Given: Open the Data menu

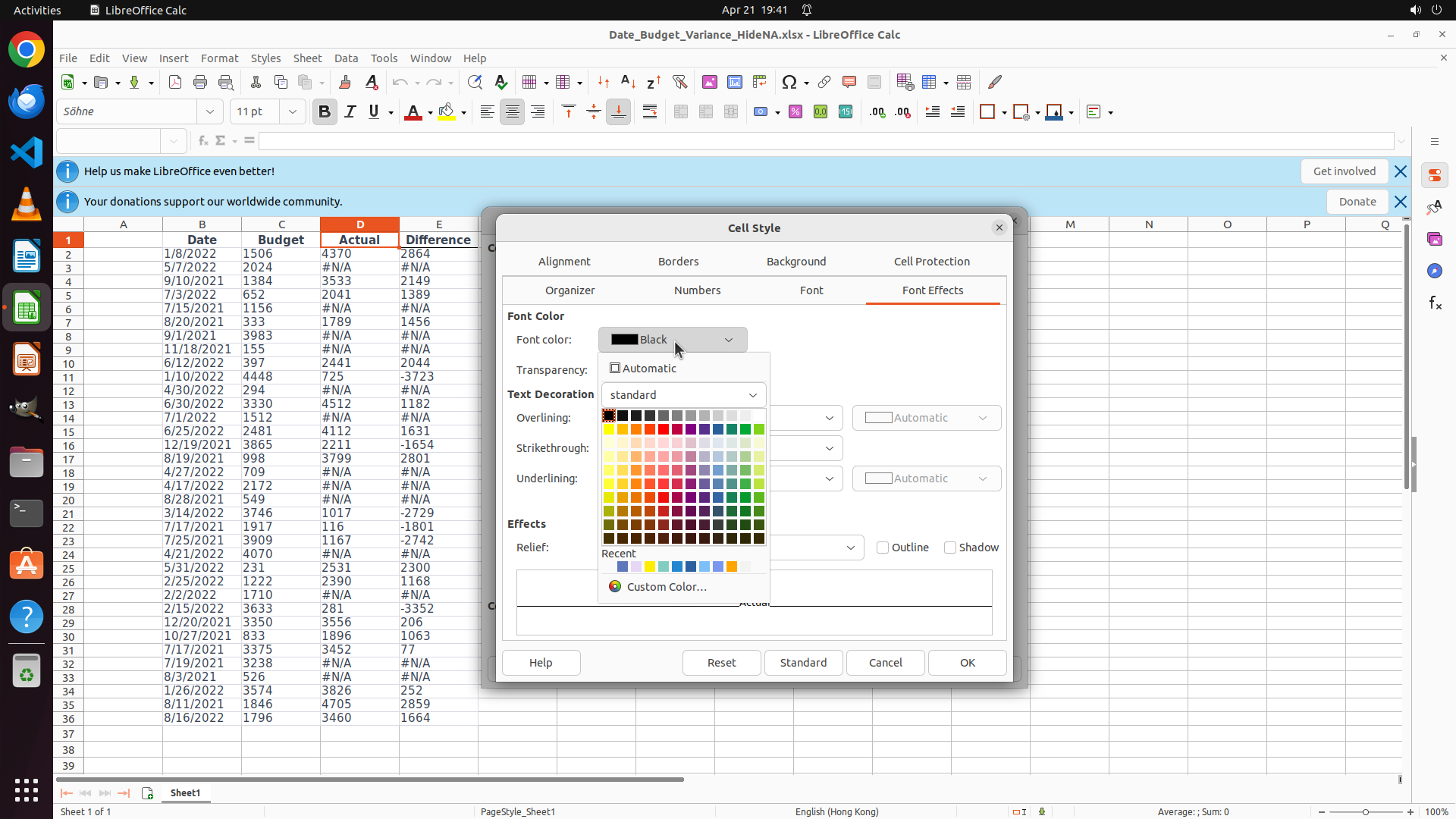Looking at the screenshot, I should pyautogui.click(x=346, y=58).
